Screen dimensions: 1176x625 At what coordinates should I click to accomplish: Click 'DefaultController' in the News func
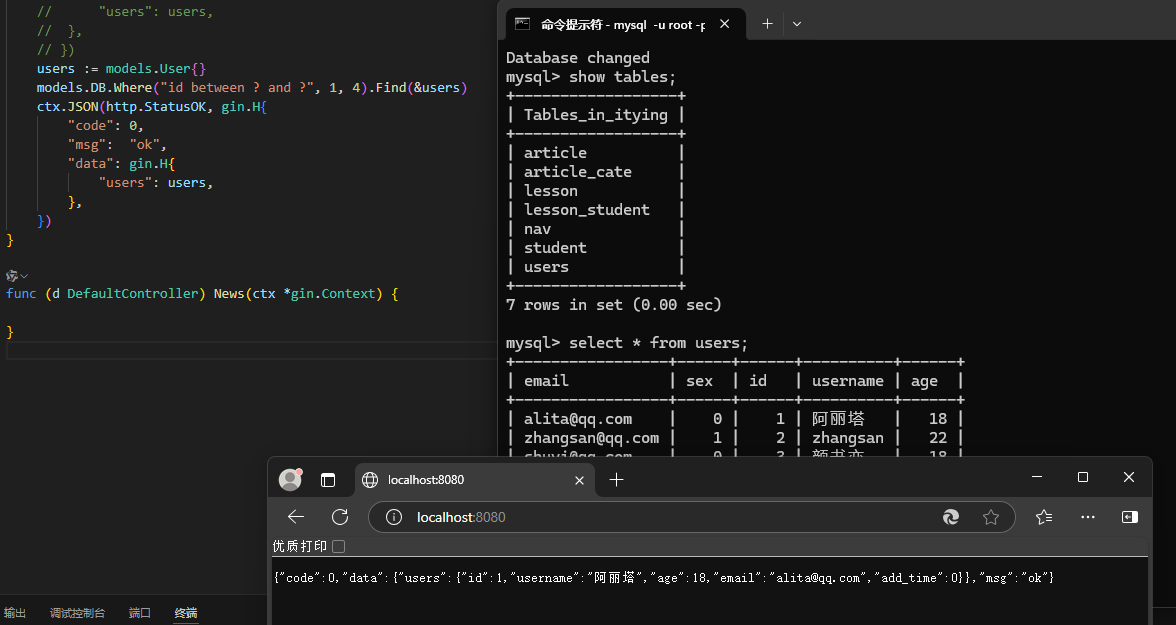(132, 293)
